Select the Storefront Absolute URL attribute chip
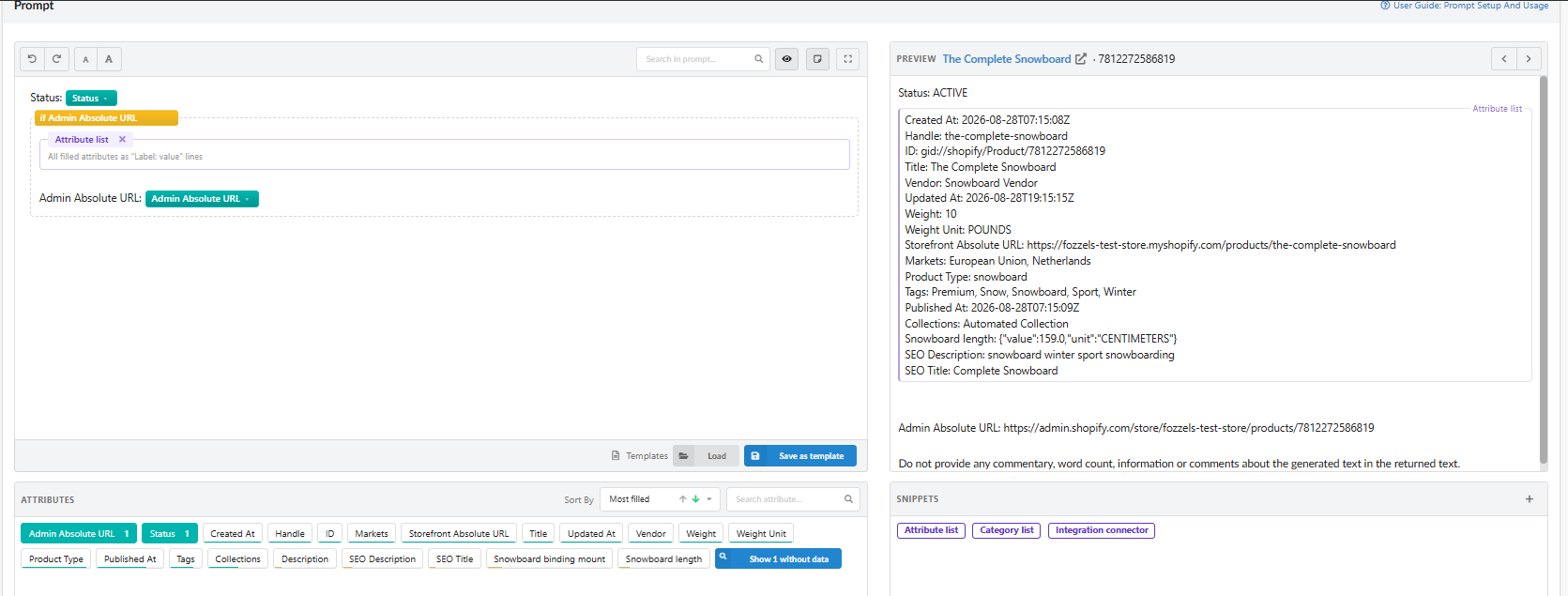This screenshot has width=1568, height=596. [x=459, y=534]
